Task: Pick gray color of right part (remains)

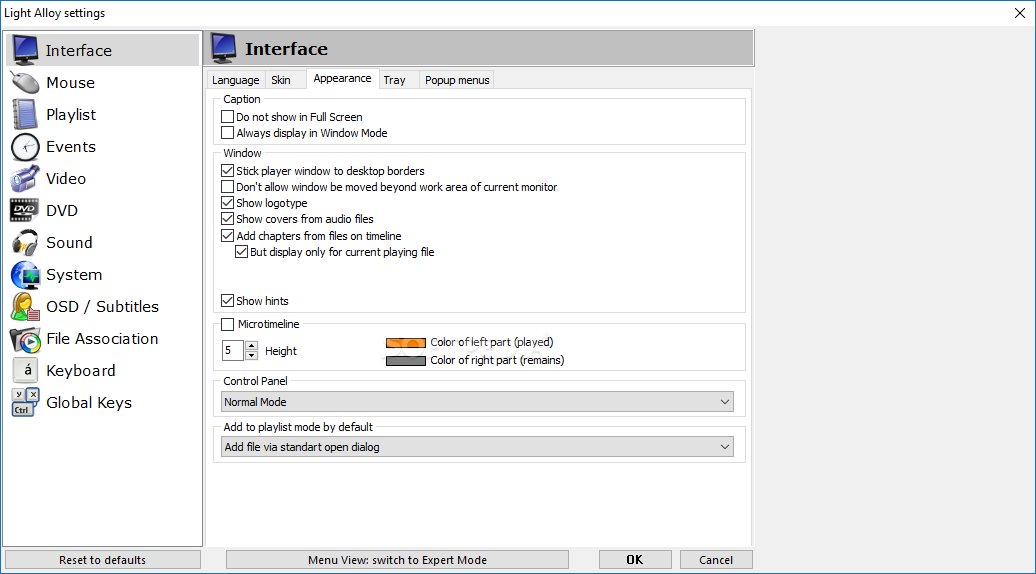Action: (x=406, y=361)
